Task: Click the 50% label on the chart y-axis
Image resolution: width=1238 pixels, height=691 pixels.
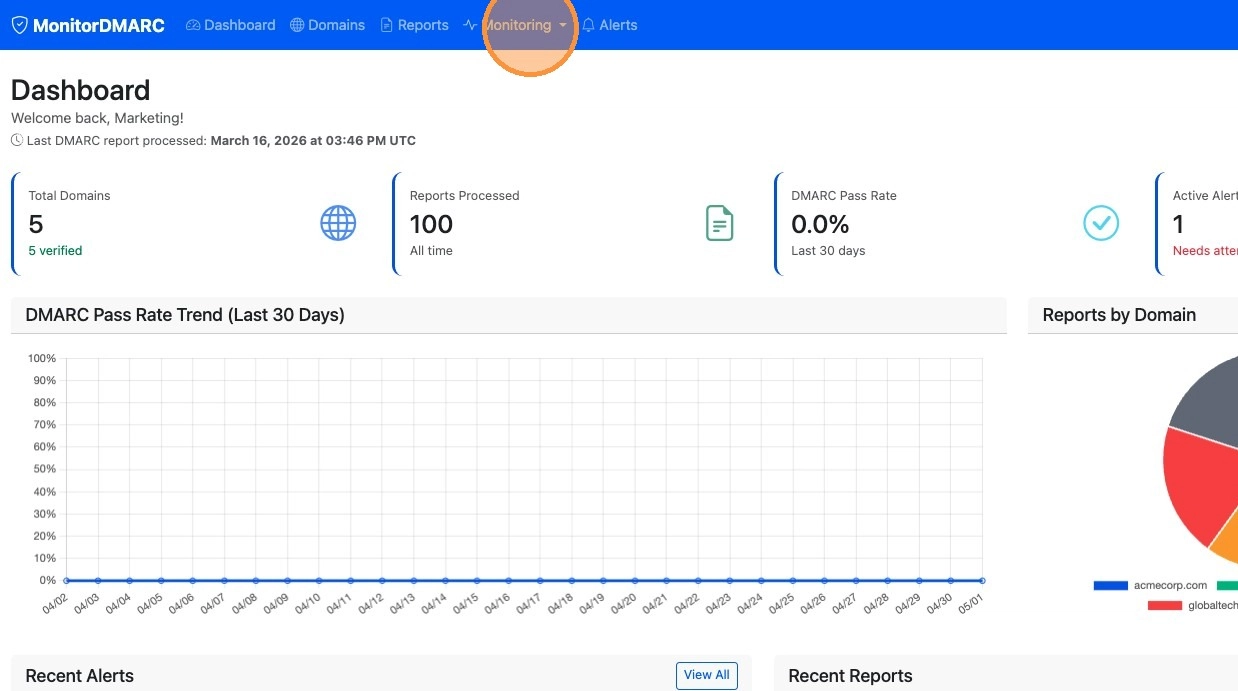Action: 45,469
